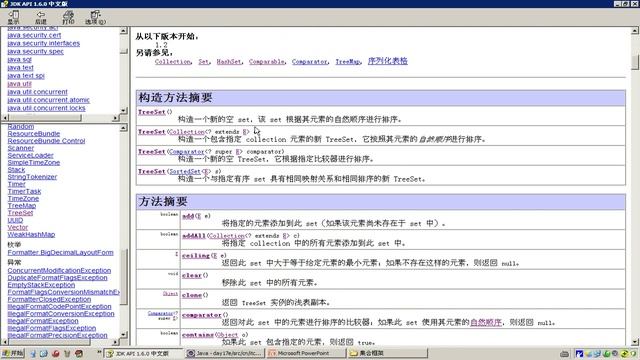640x360 pixels.
Task: Click the Collection link under 另请参见
Action: point(173,62)
